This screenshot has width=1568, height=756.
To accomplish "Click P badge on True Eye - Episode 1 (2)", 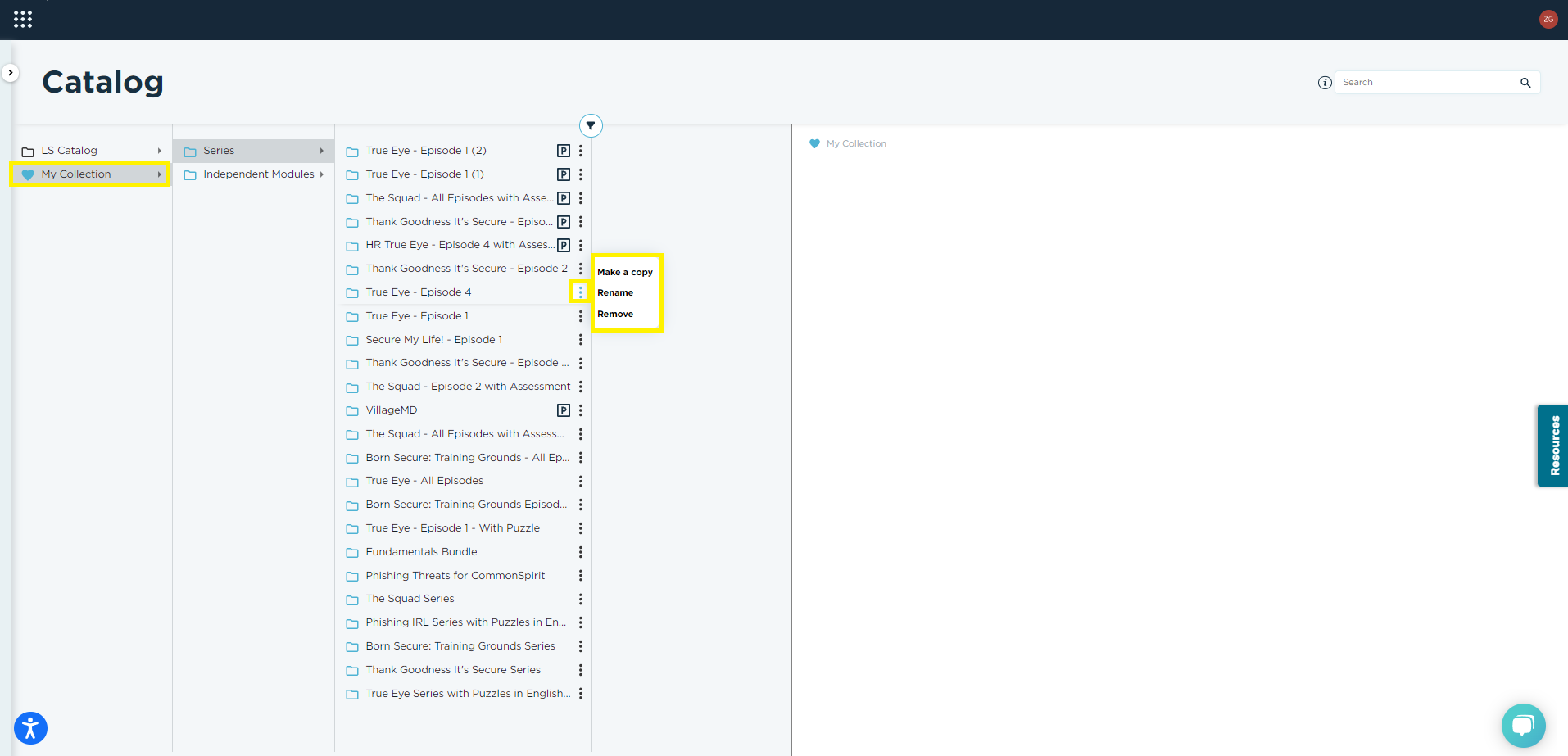I will 564,151.
